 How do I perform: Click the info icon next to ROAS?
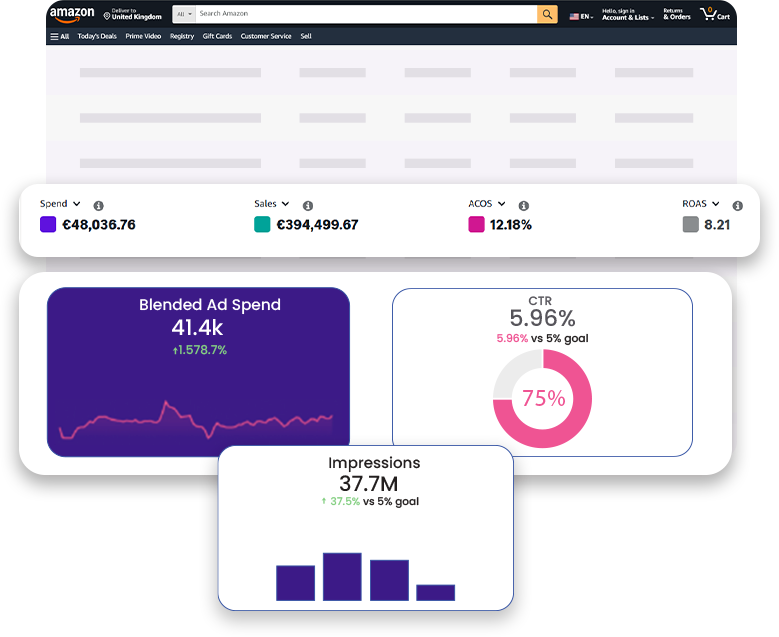738,205
